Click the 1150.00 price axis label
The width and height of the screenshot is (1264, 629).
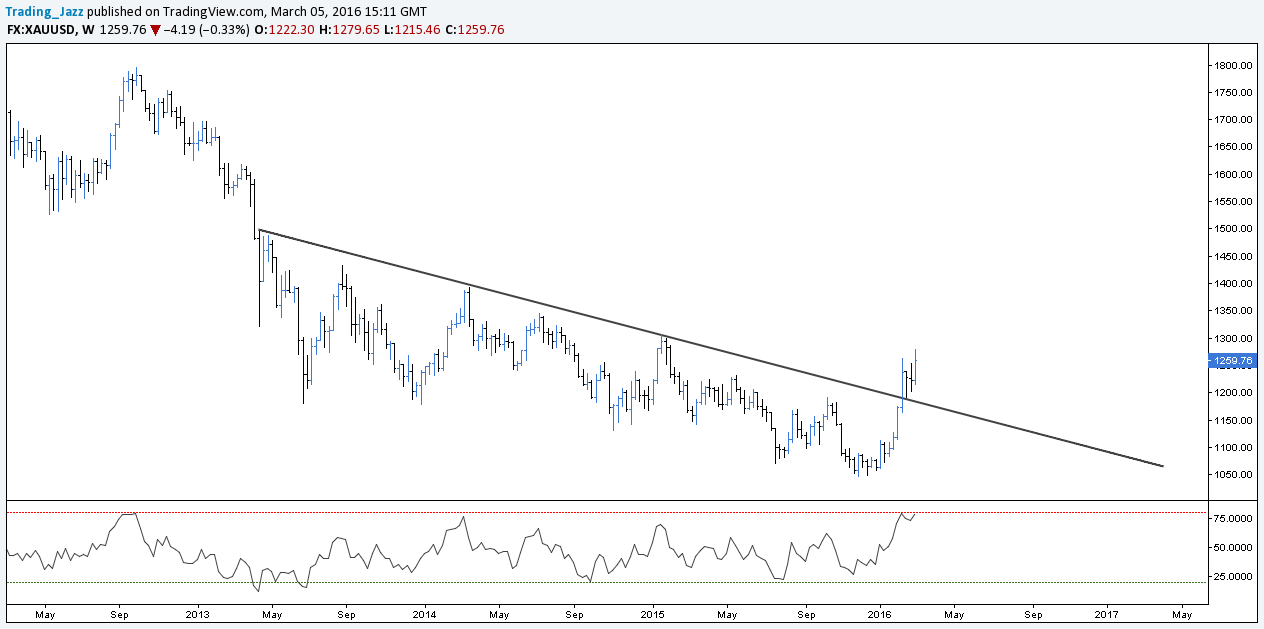pyautogui.click(x=1233, y=419)
